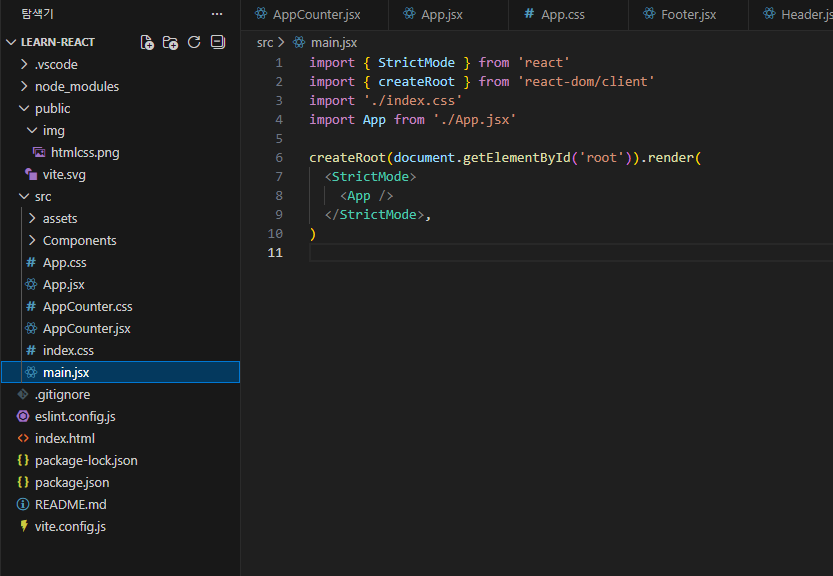Collapse all folders in explorer
Screen dimensions: 833x576
[x=217, y=42]
